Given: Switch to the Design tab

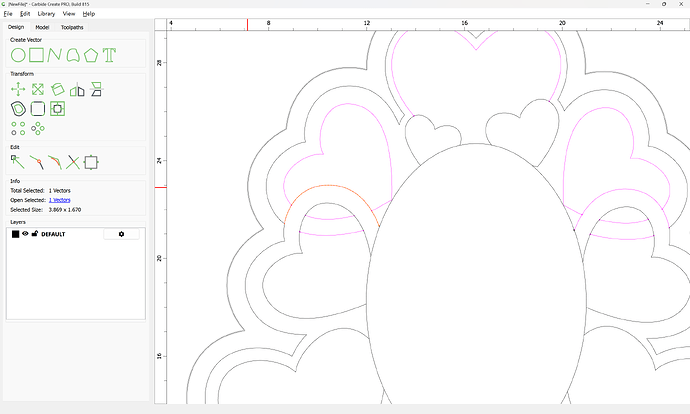Looking at the screenshot, I should (16, 27).
